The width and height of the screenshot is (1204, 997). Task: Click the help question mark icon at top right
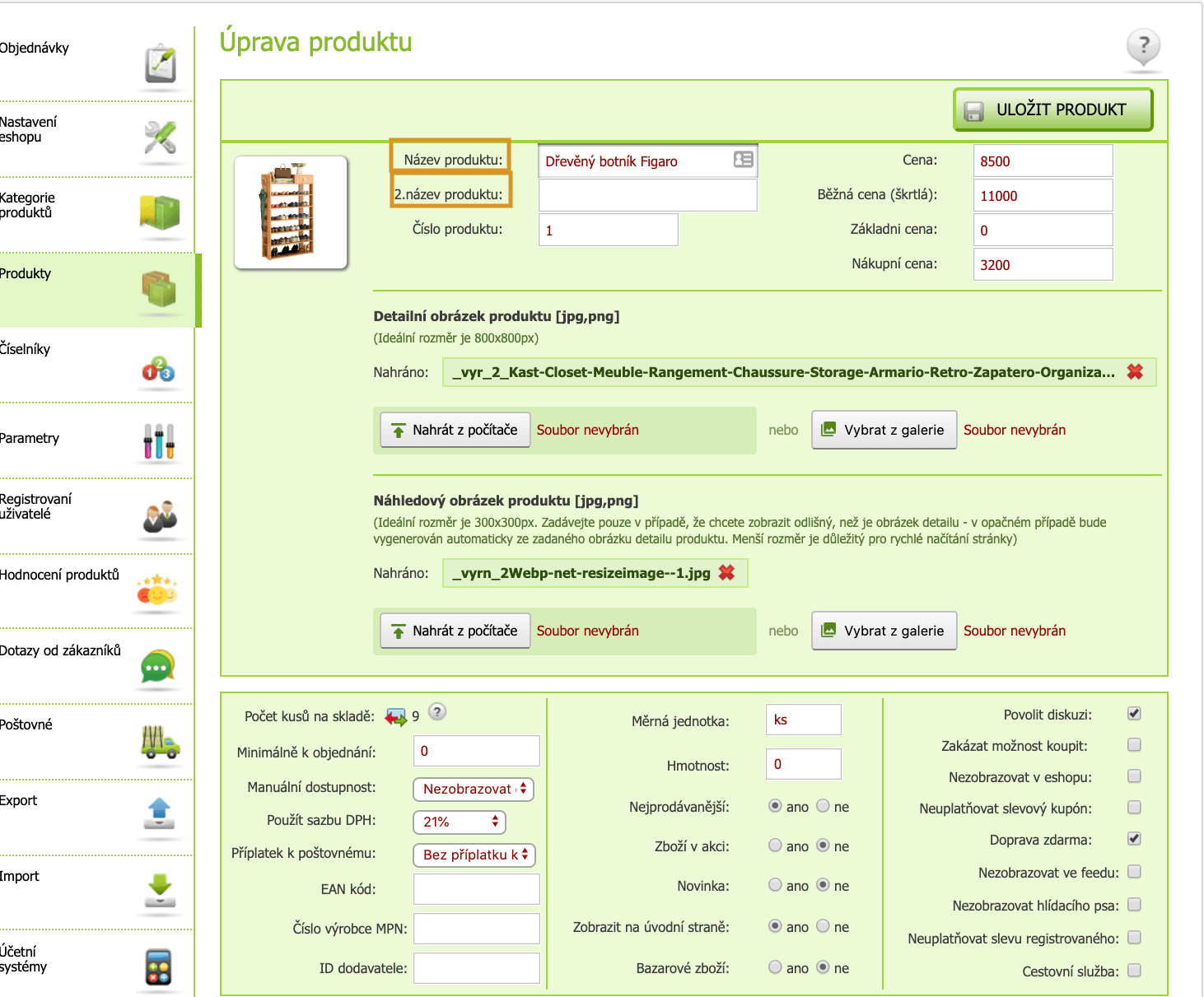coord(1143,46)
